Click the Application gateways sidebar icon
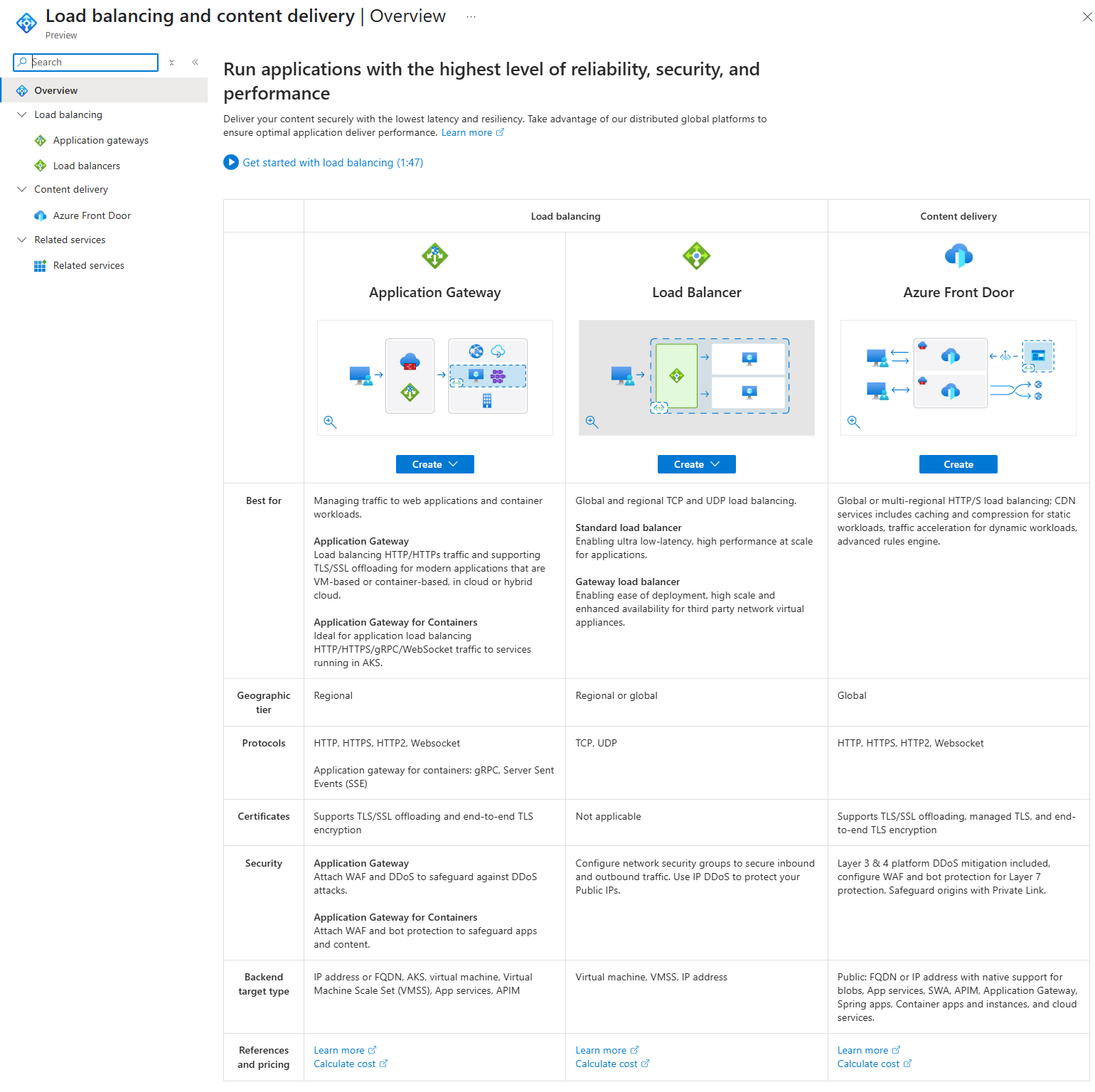The width and height of the screenshot is (1095, 1092). pyautogui.click(x=41, y=141)
